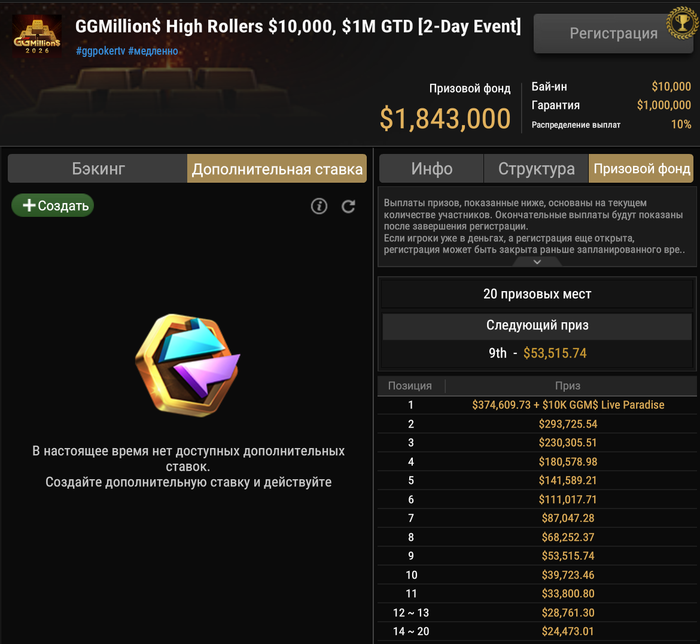Select the 1st place $374,609.73 row
The image size is (700, 644).
click(x=537, y=405)
